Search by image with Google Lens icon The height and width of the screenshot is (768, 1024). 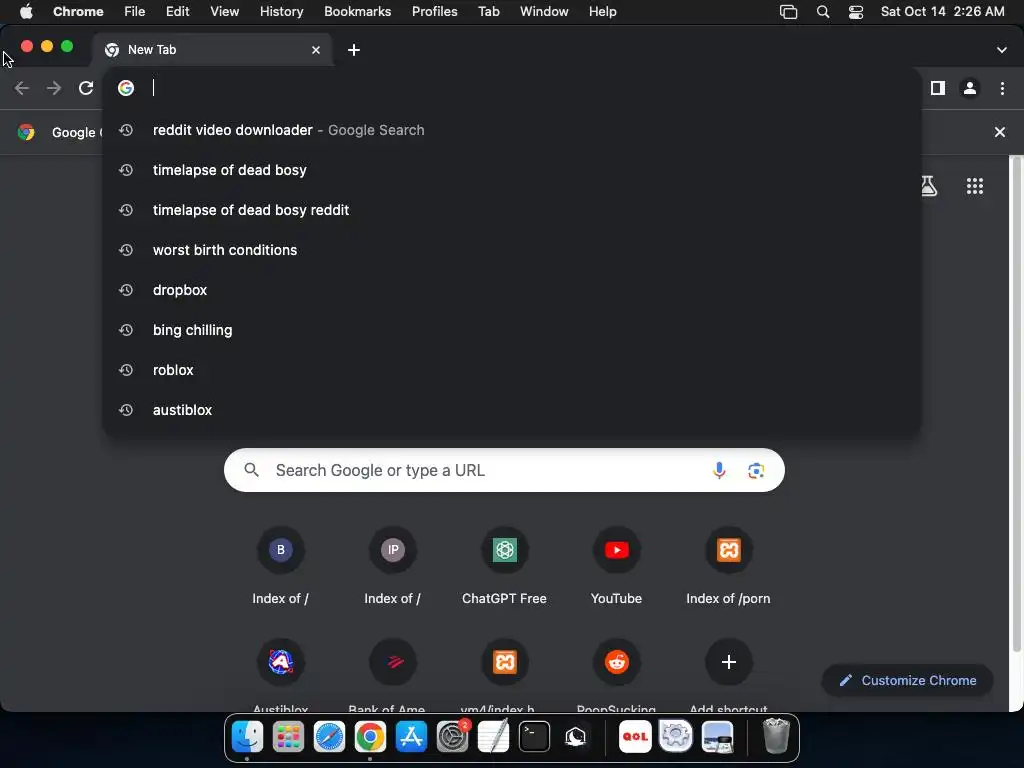(756, 470)
